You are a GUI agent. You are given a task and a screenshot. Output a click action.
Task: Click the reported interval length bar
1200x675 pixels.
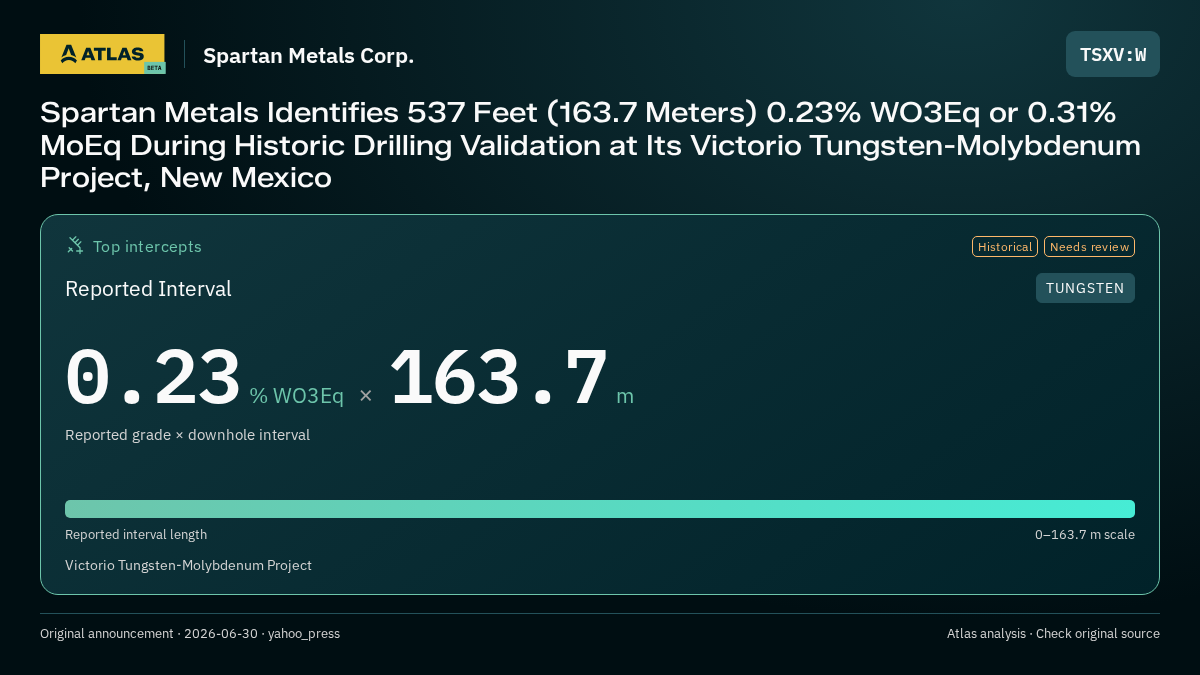point(600,508)
